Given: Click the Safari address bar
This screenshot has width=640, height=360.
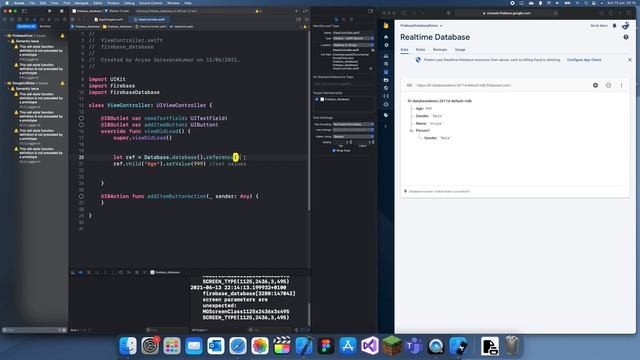Looking at the screenshot, I should tap(507, 13).
